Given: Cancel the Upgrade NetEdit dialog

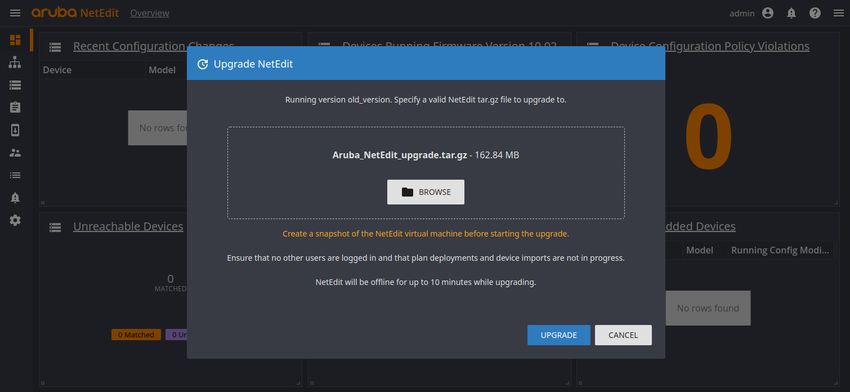Looking at the screenshot, I should (x=623, y=335).
